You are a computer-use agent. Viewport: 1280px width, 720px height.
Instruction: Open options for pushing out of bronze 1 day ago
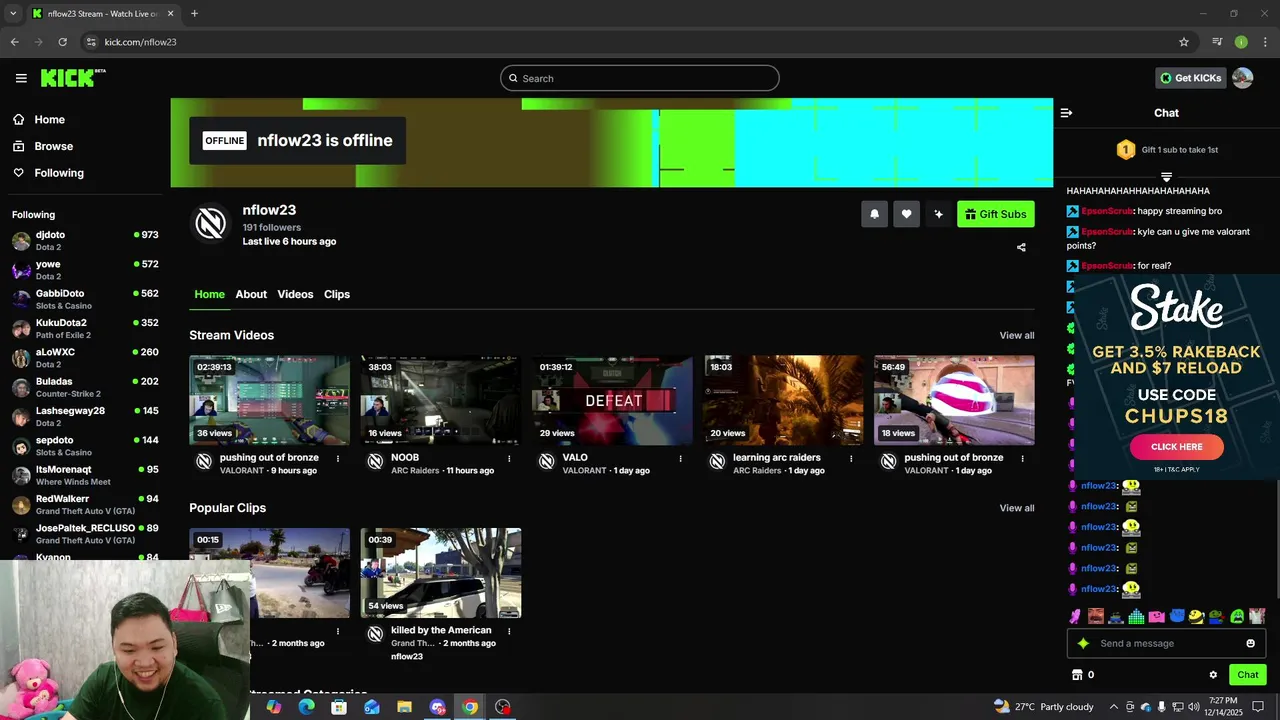tap(1022, 459)
